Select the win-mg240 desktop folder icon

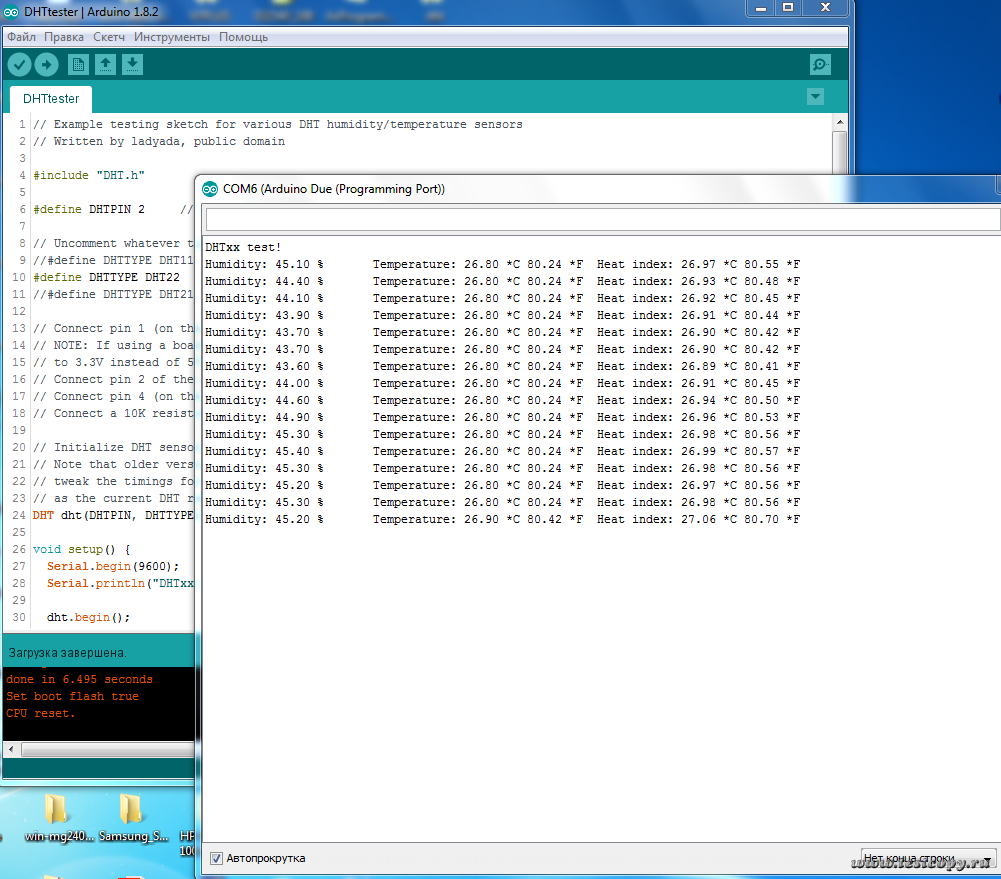55,810
